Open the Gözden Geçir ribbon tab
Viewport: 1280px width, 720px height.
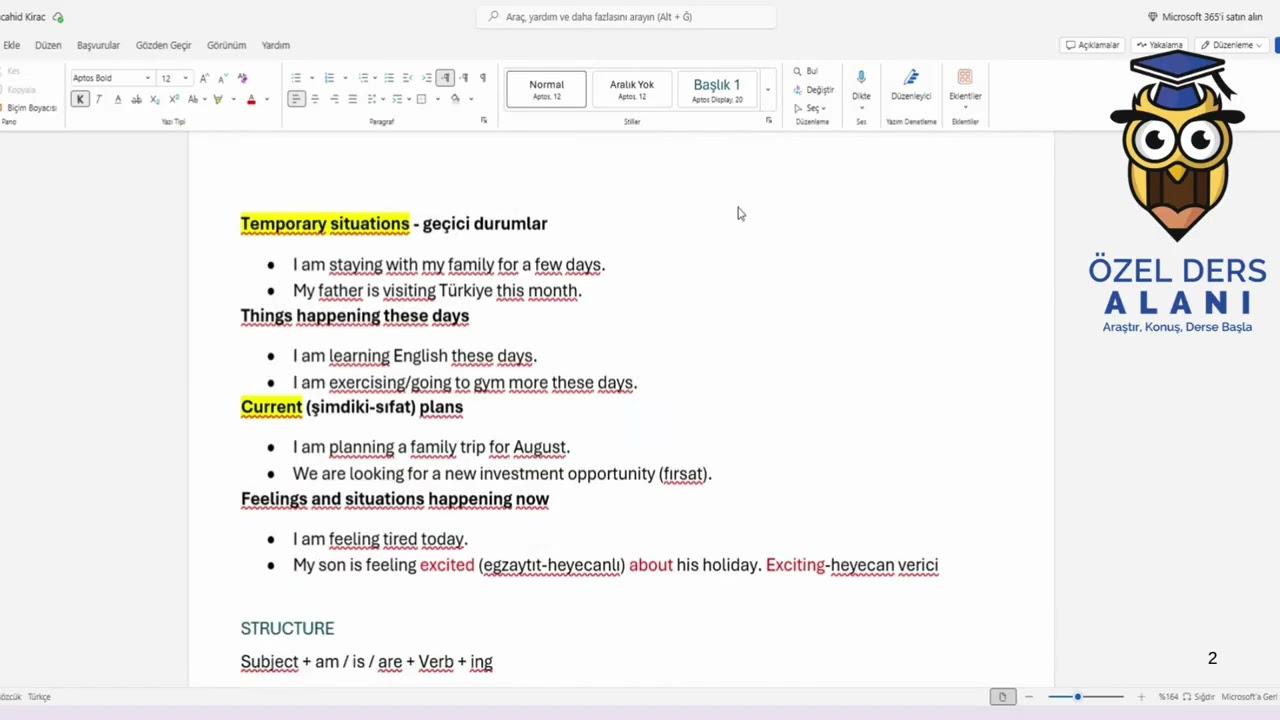pyautogui.click(x=163, y=45)
